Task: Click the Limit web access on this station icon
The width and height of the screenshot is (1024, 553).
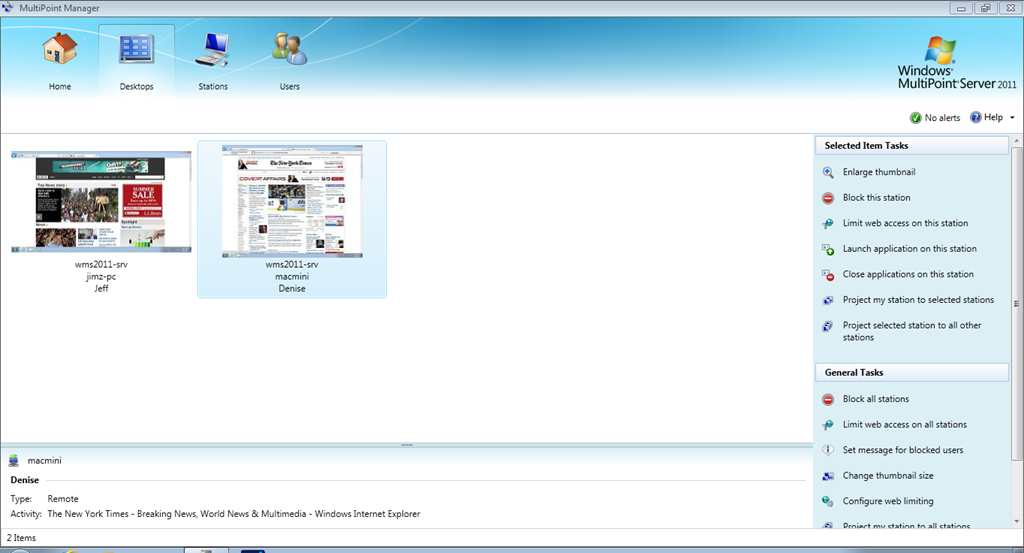Action: [828, 223]
